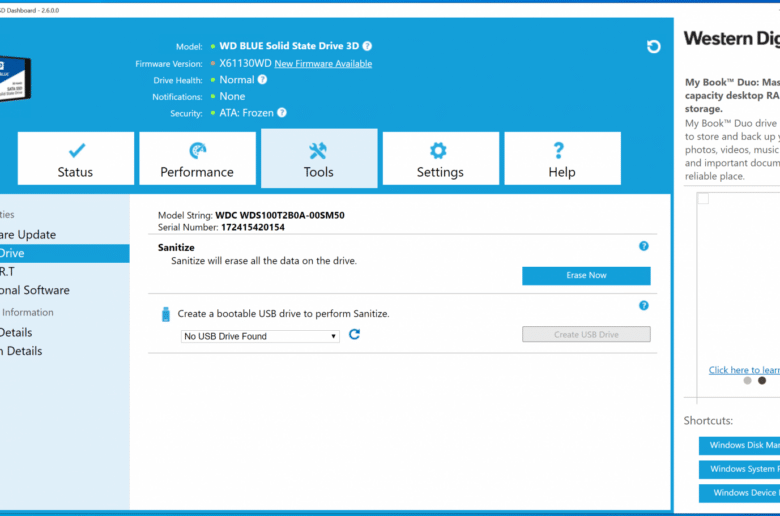Click firmware version text X61130WD
The image size is (780, 516).
(245, 63)
